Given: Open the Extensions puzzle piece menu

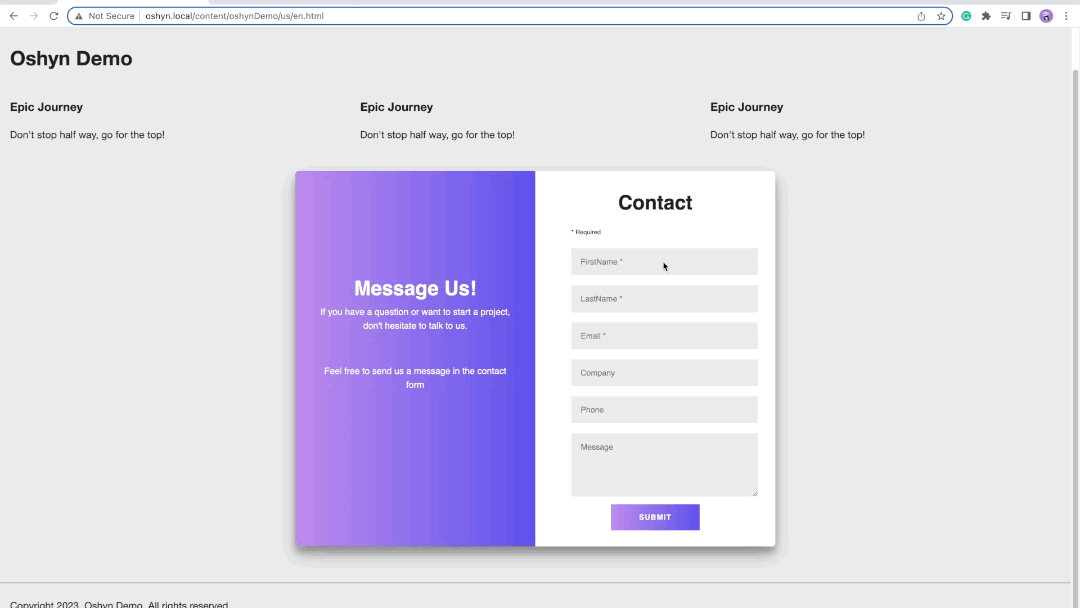Looking at the screenshot, I should pyautogui.click(x=986, y=16).
